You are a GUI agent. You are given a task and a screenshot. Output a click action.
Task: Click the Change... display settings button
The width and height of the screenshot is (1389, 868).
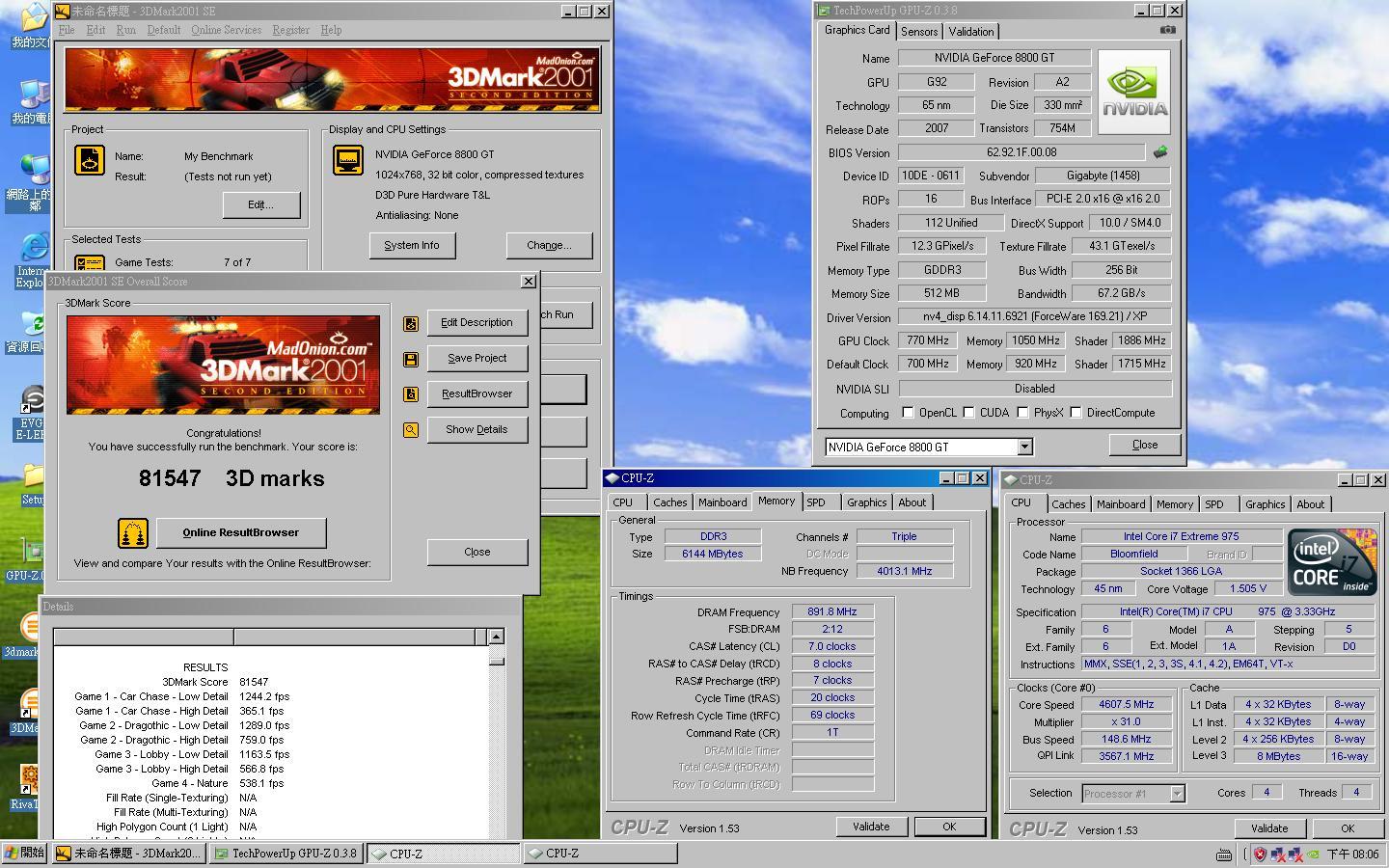(549, 245)
